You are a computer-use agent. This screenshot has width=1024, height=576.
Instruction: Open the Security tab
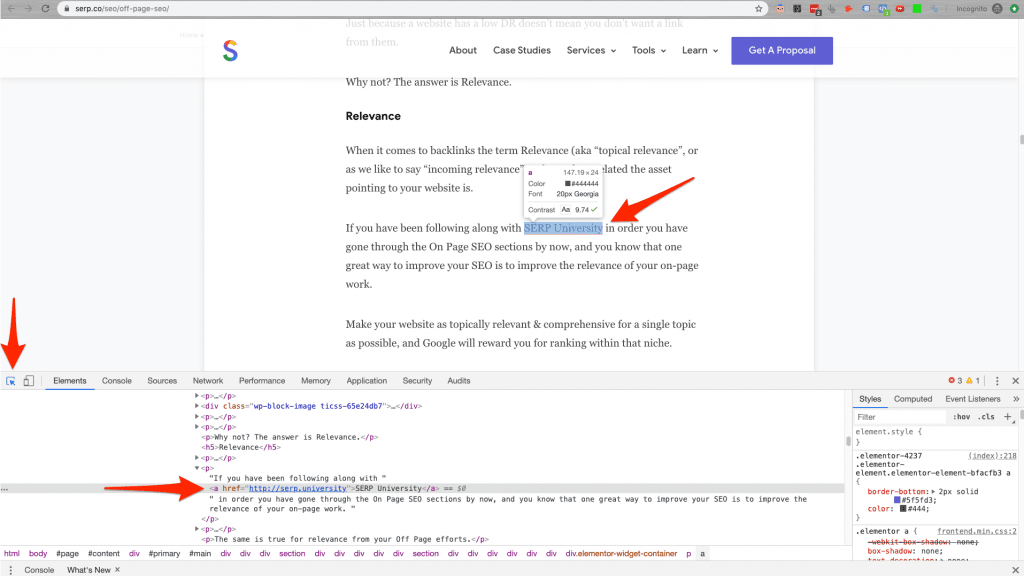pyautogui.click(x=417, y=381)
